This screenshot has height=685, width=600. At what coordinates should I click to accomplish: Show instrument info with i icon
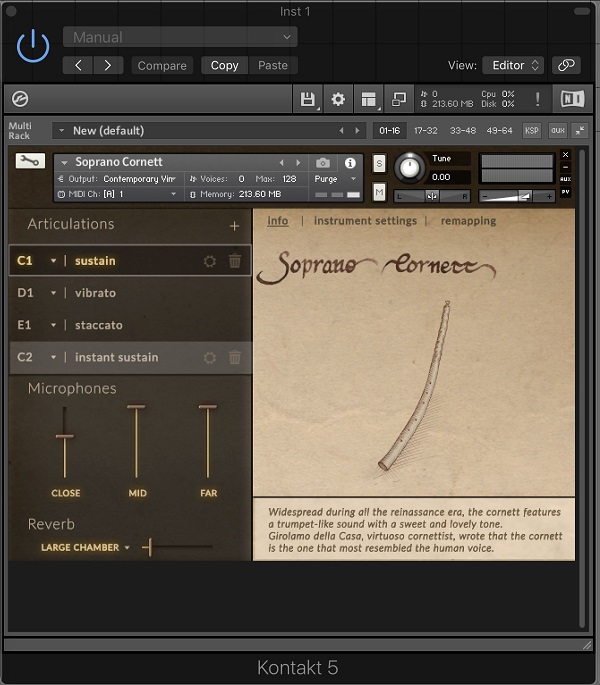(x=350, y=163)
